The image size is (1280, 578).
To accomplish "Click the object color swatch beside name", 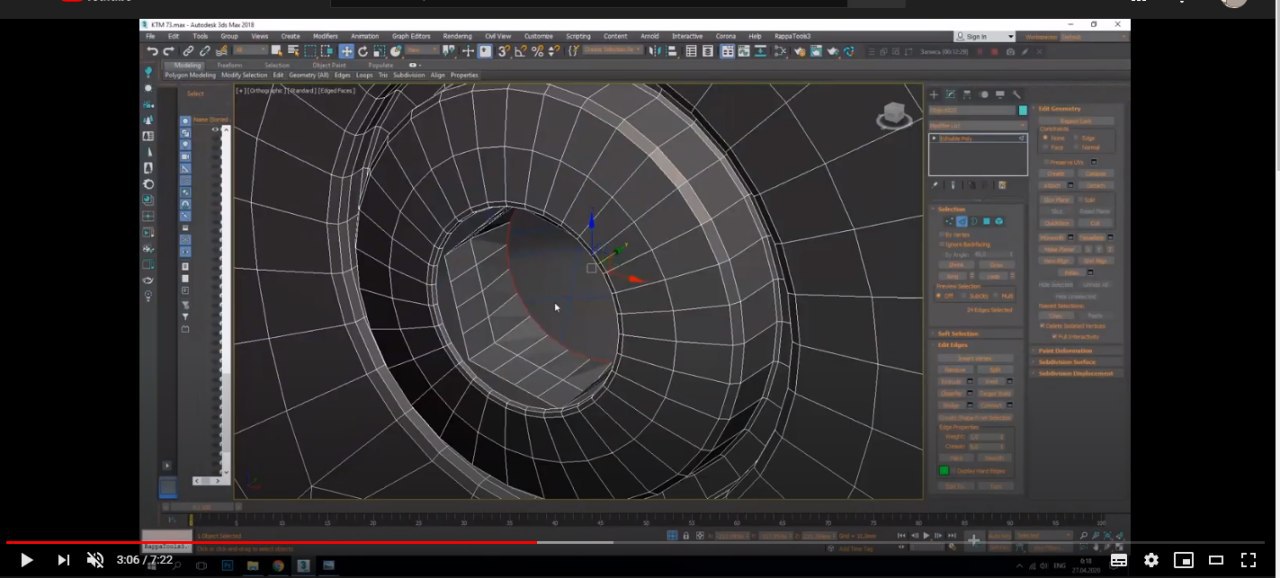I will [x=1023, y=110].
